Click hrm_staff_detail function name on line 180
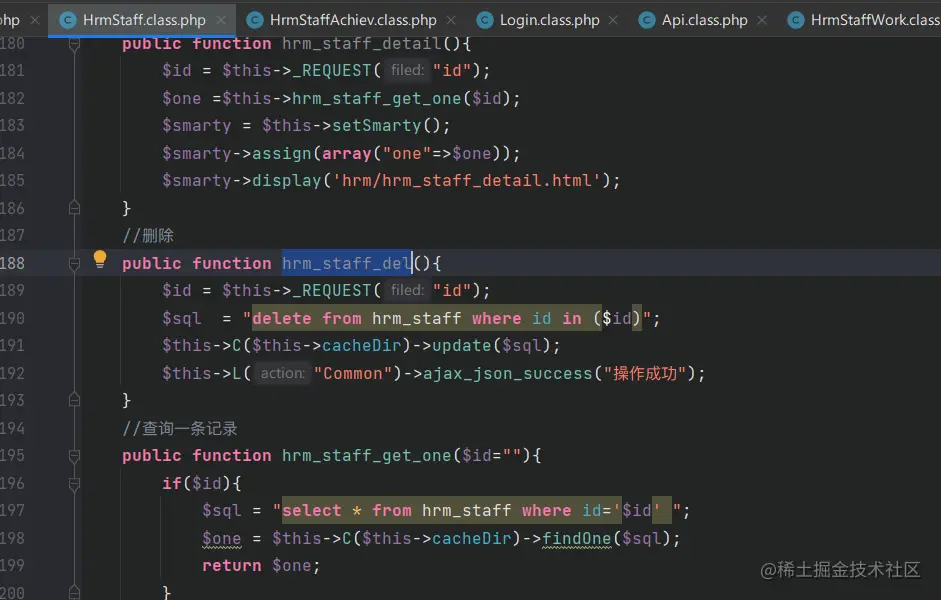Screen dimensions: 941x600 pyautogui.click(x=362, y=44)
